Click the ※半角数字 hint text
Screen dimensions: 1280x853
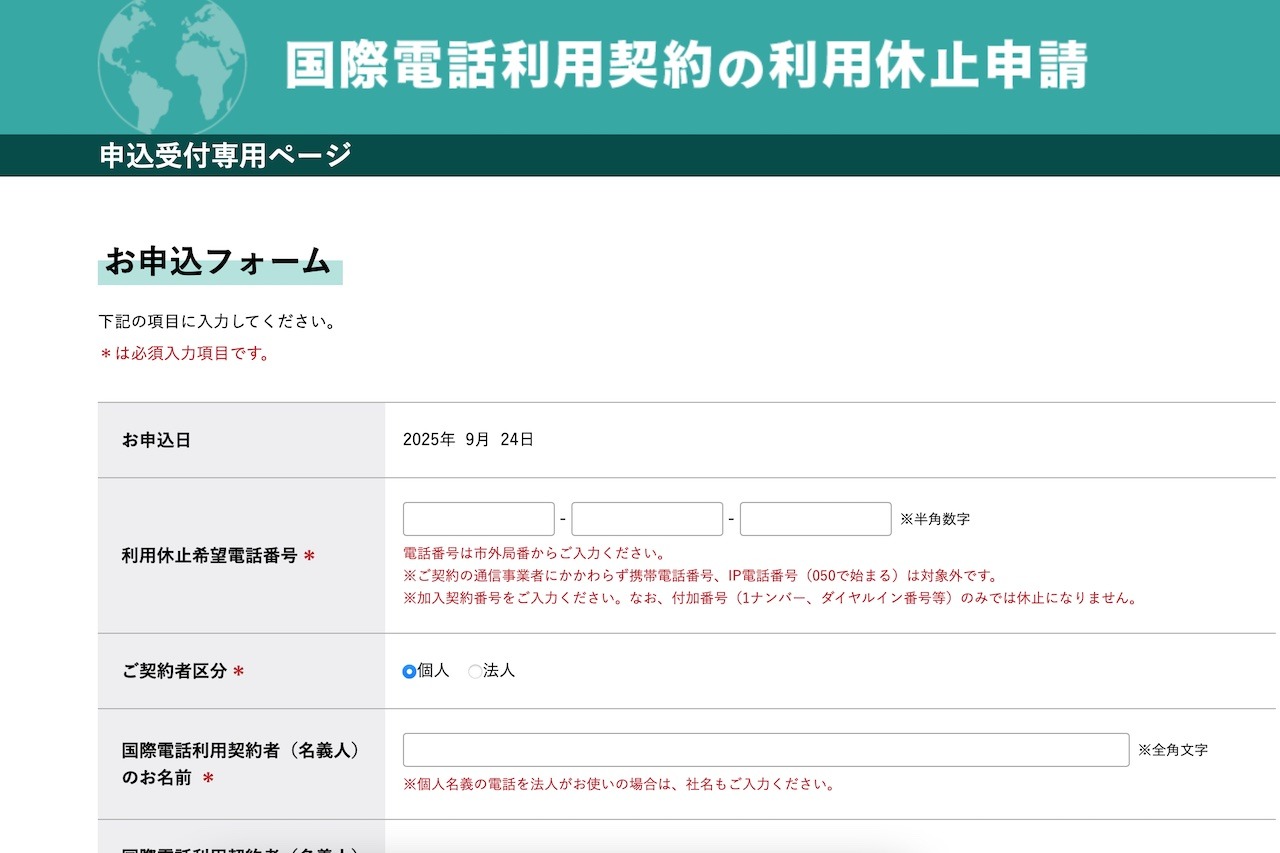coord(935,519)
